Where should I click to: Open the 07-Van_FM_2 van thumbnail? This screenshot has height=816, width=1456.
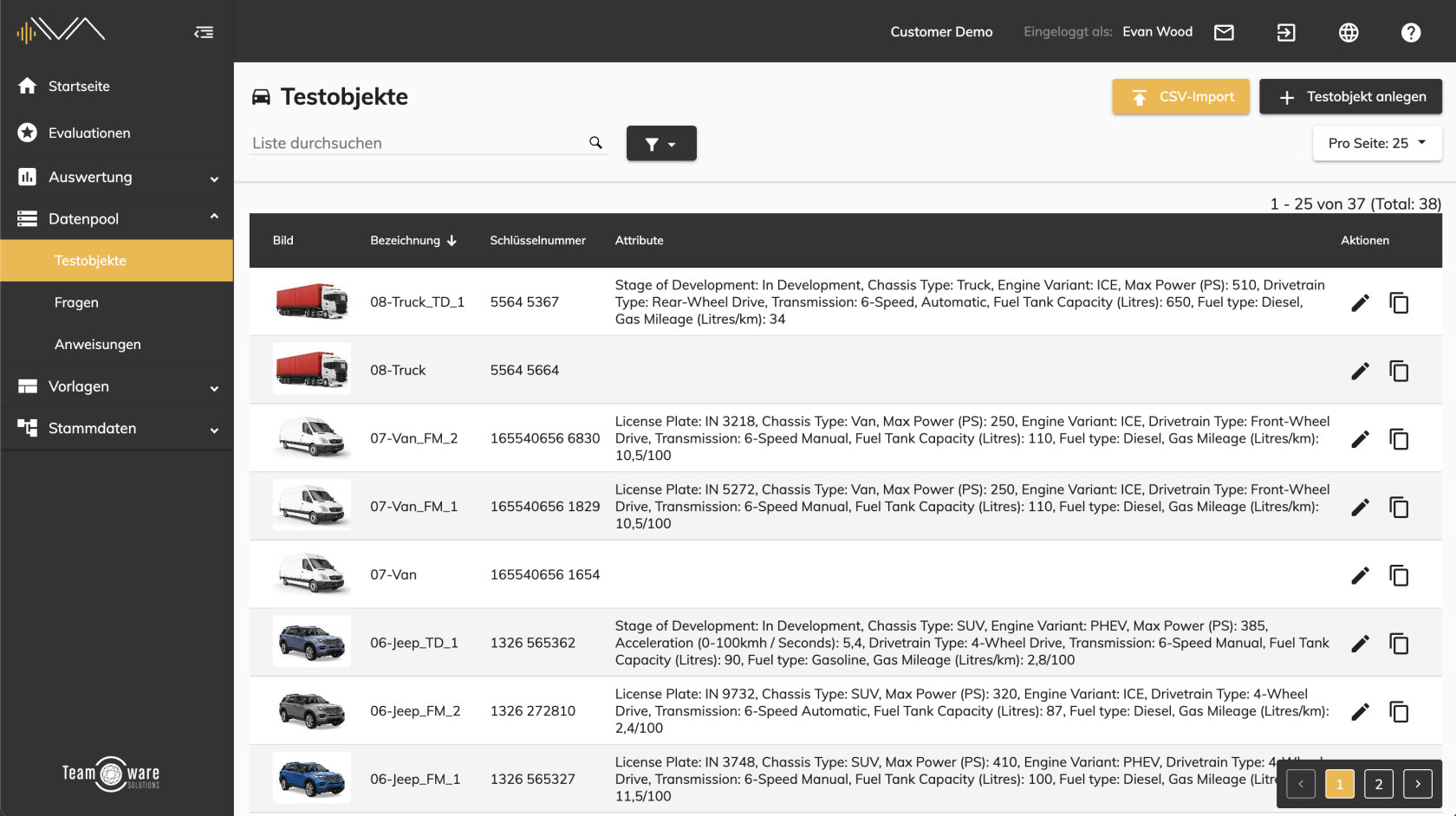312,437
